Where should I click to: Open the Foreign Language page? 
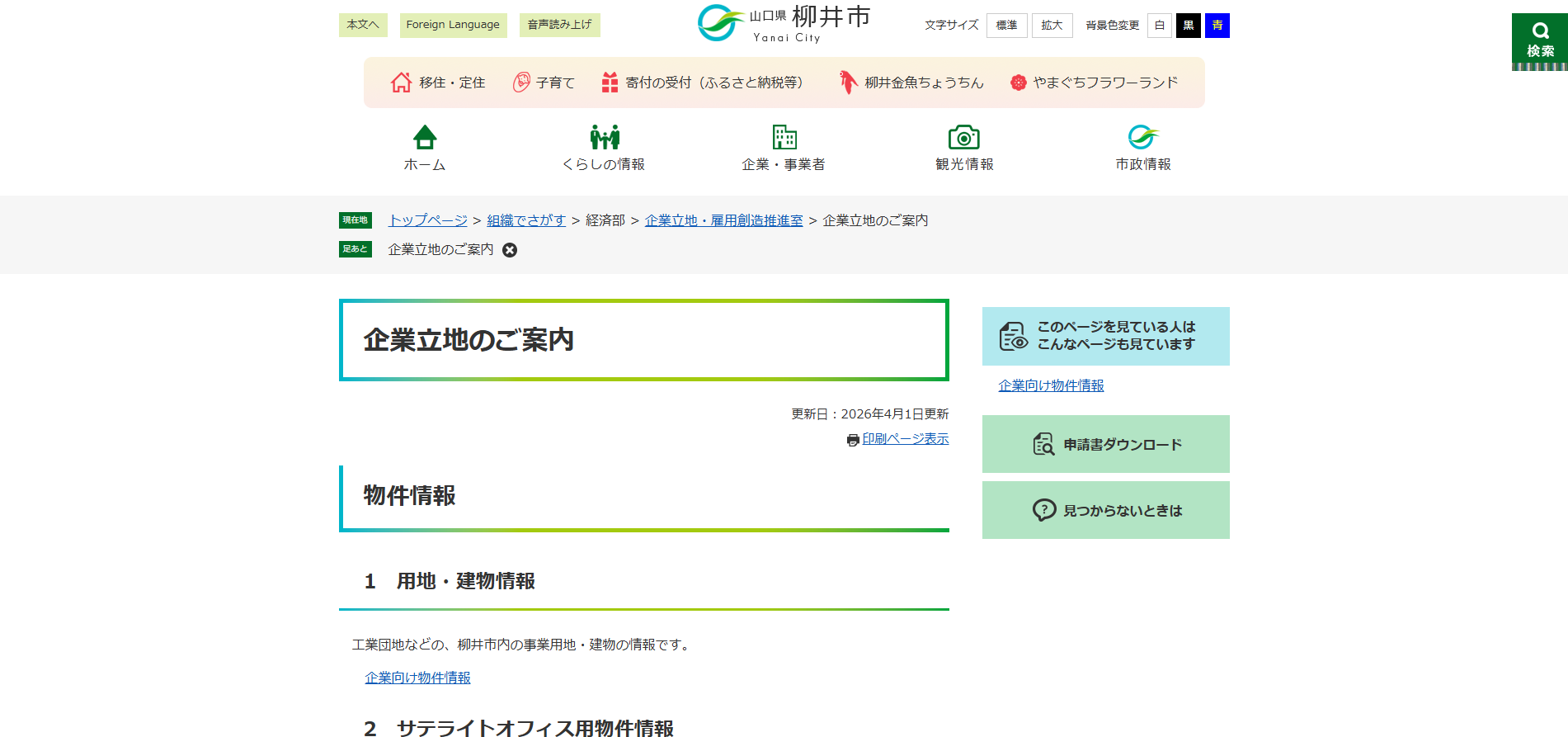coord(454,25)
